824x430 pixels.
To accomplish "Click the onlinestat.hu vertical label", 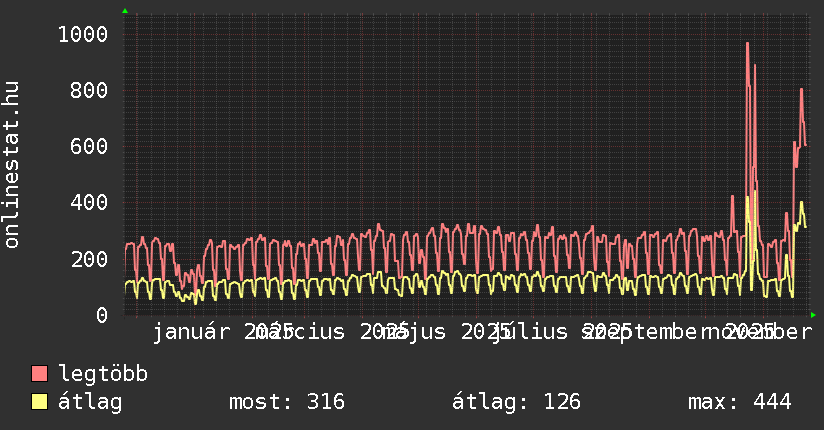I will click(x=12, y=165).
